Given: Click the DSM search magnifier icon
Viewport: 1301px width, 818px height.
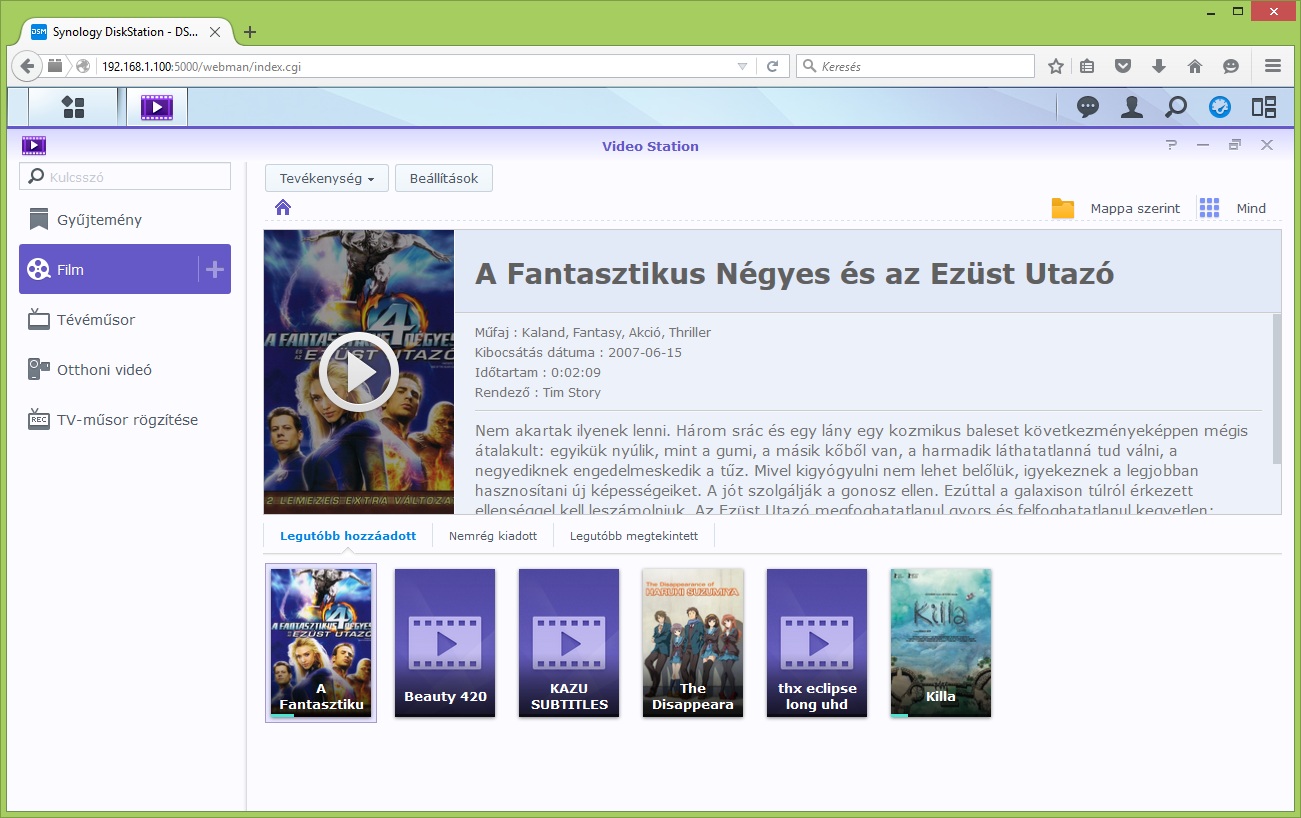Looking at the screenshot, I should tap(1176, 107).
